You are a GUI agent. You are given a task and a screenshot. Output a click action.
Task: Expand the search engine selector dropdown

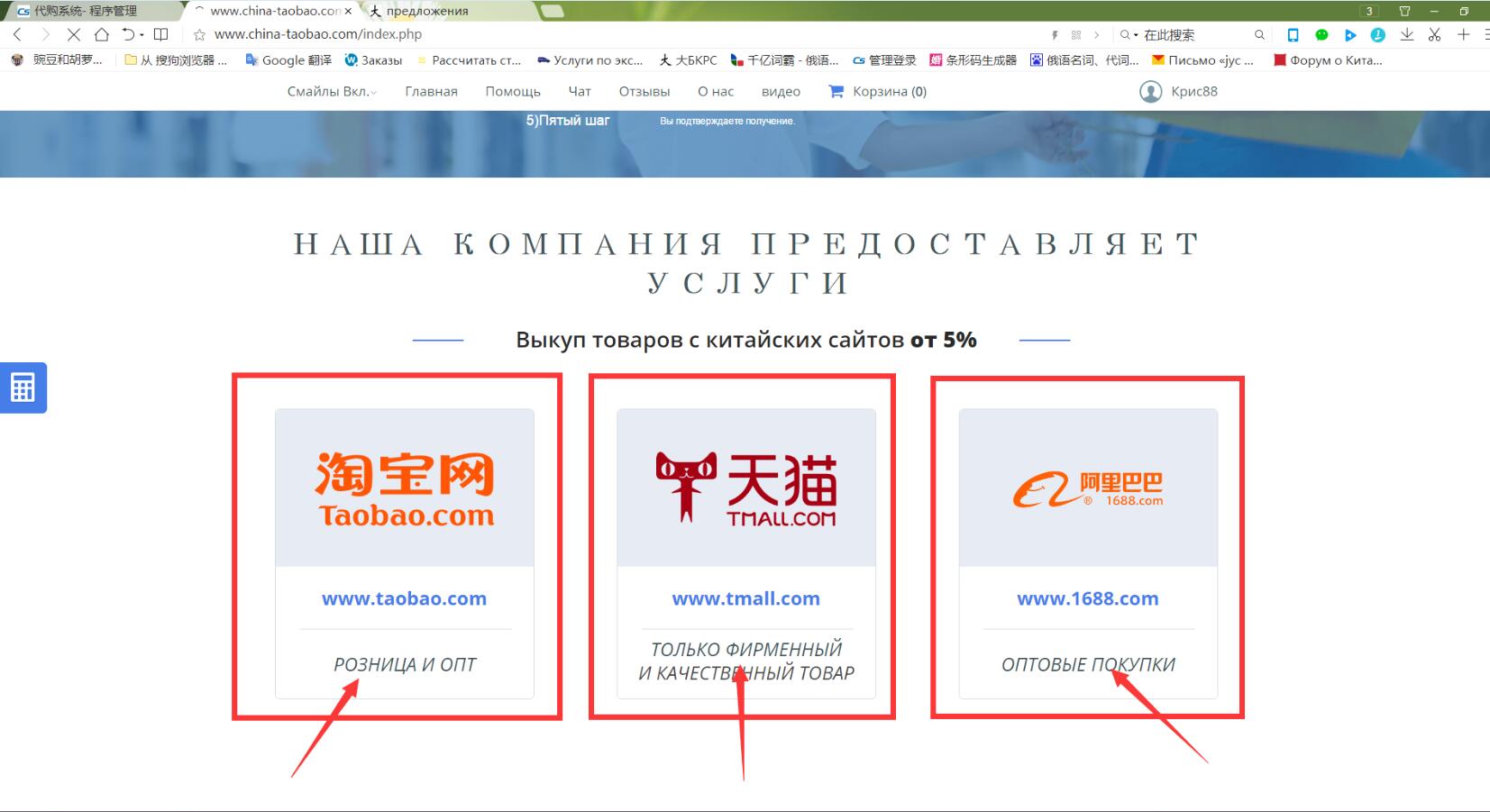[x=1129, y=35]
